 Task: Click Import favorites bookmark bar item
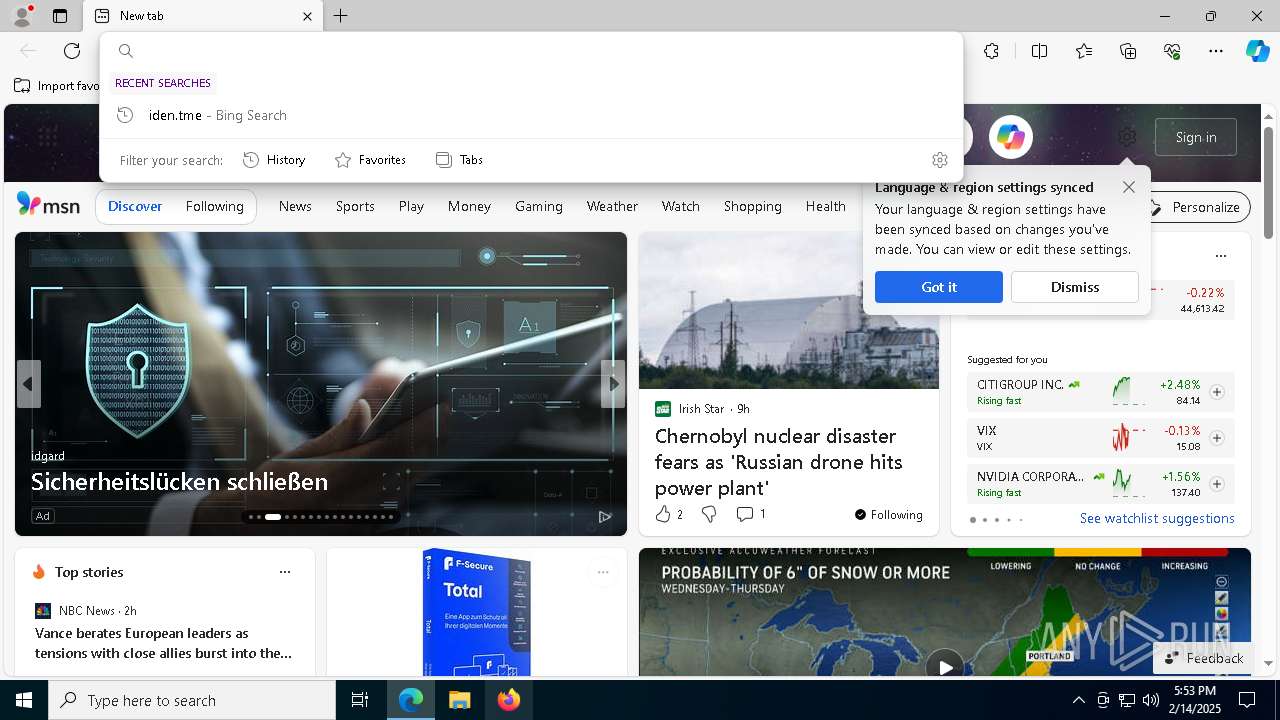[x=58, y=86]
